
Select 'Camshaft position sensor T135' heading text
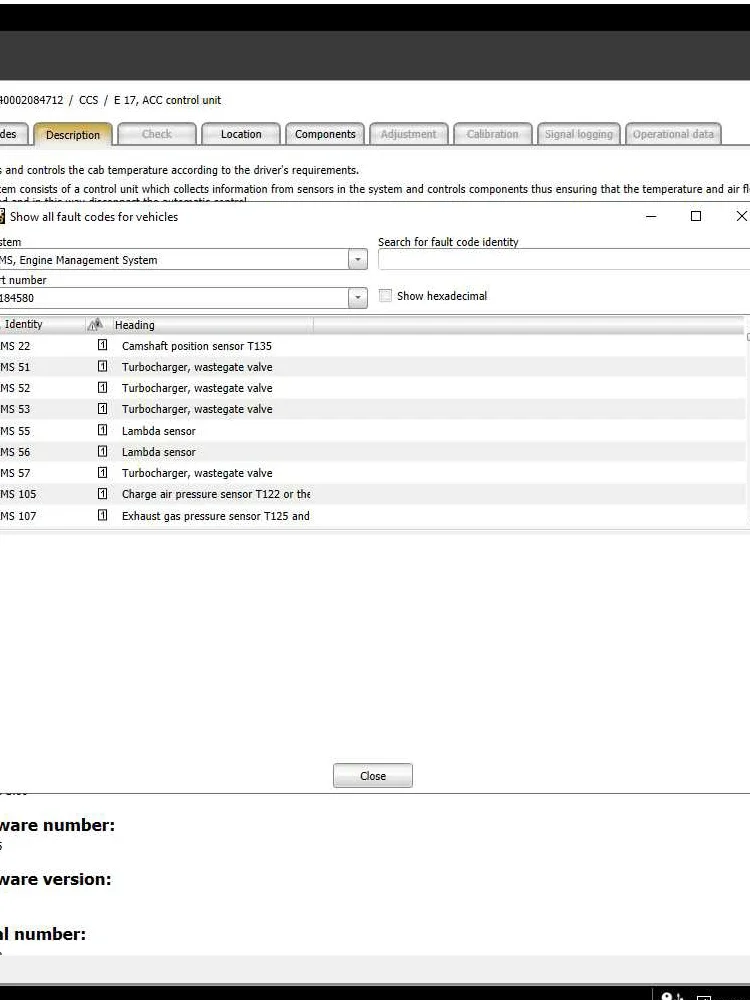click(196, 346)
